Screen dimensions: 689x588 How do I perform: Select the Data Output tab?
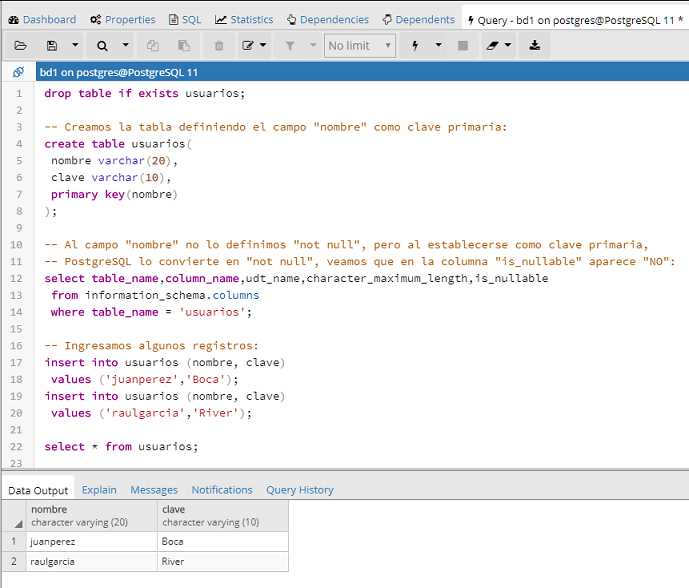(x=38, y=490)
